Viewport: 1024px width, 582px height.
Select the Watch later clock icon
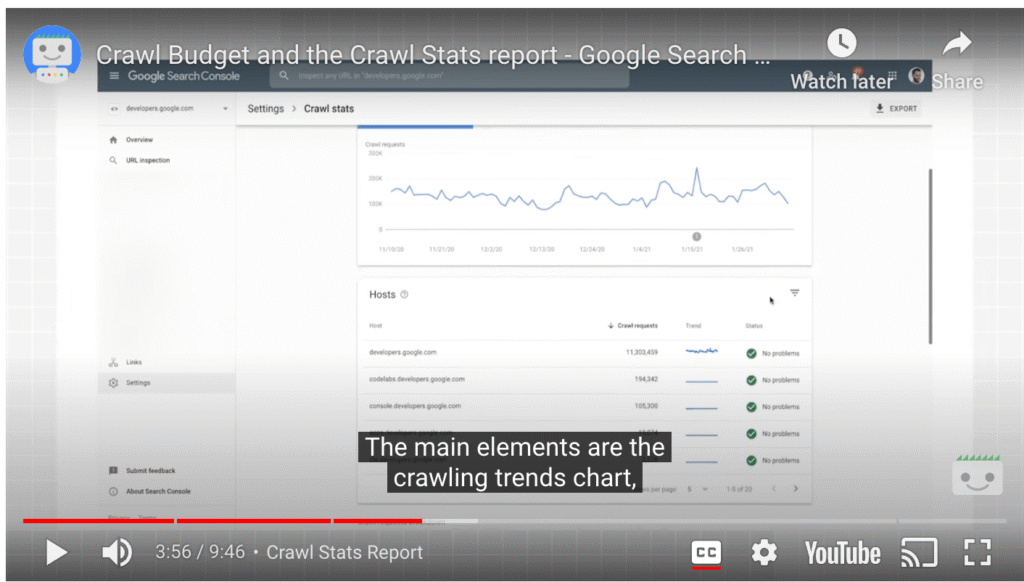tap(841, 43)
